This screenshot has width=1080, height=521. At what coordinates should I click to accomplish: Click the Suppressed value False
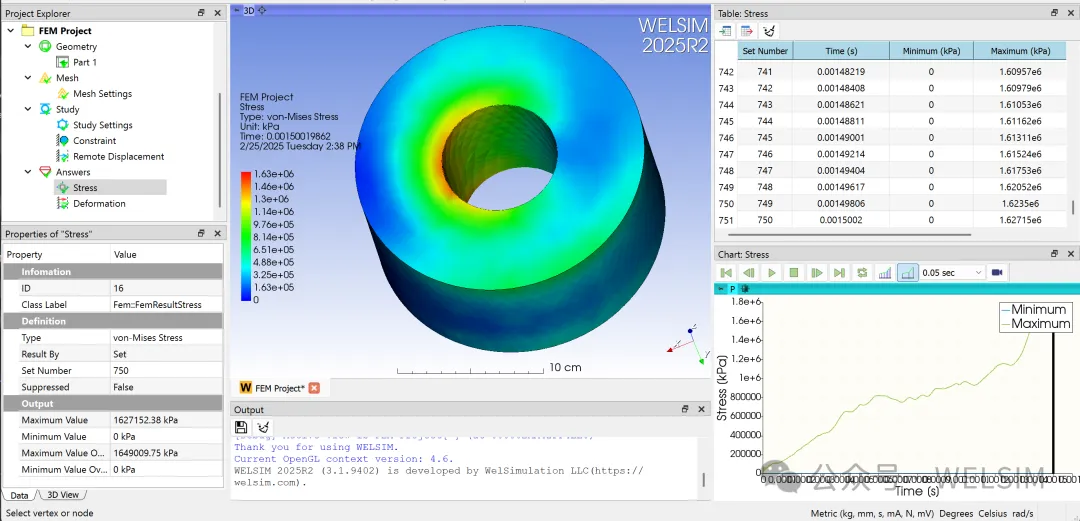(167, 387)
